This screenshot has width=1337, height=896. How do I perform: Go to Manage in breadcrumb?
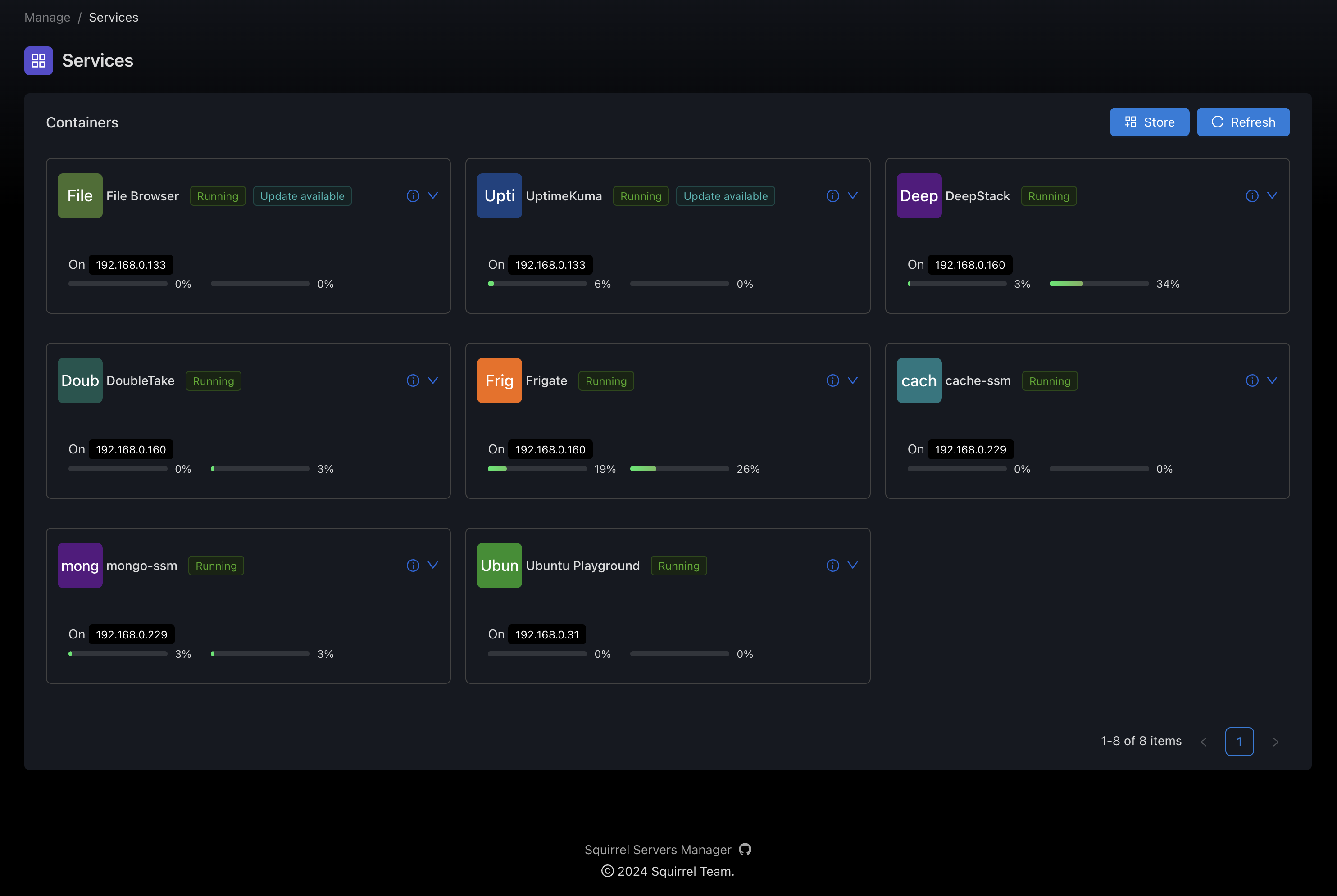click(47, 17)
